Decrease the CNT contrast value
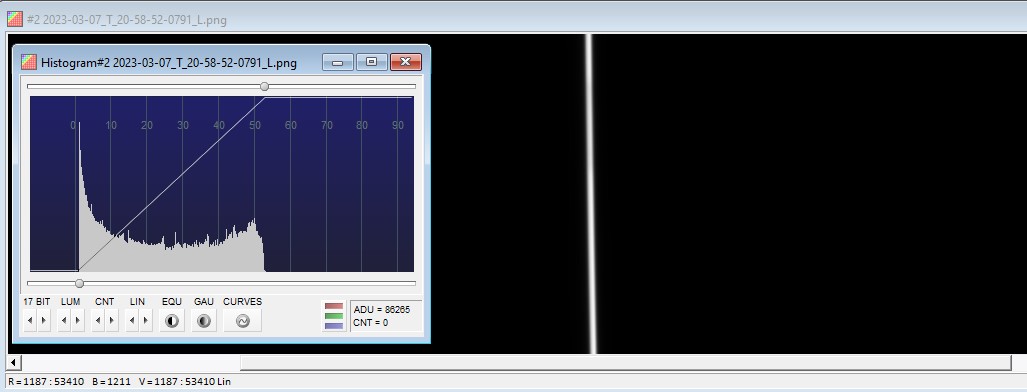 pyautogui.click(x=98, y=321)
